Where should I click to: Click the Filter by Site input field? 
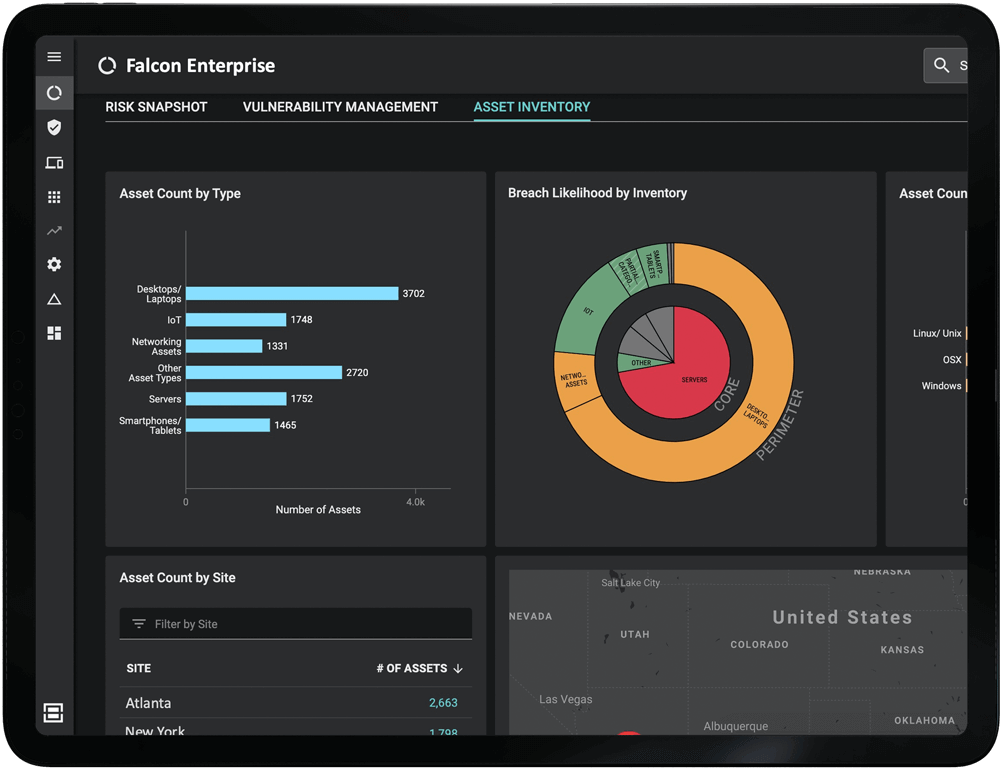coord(295,624)
